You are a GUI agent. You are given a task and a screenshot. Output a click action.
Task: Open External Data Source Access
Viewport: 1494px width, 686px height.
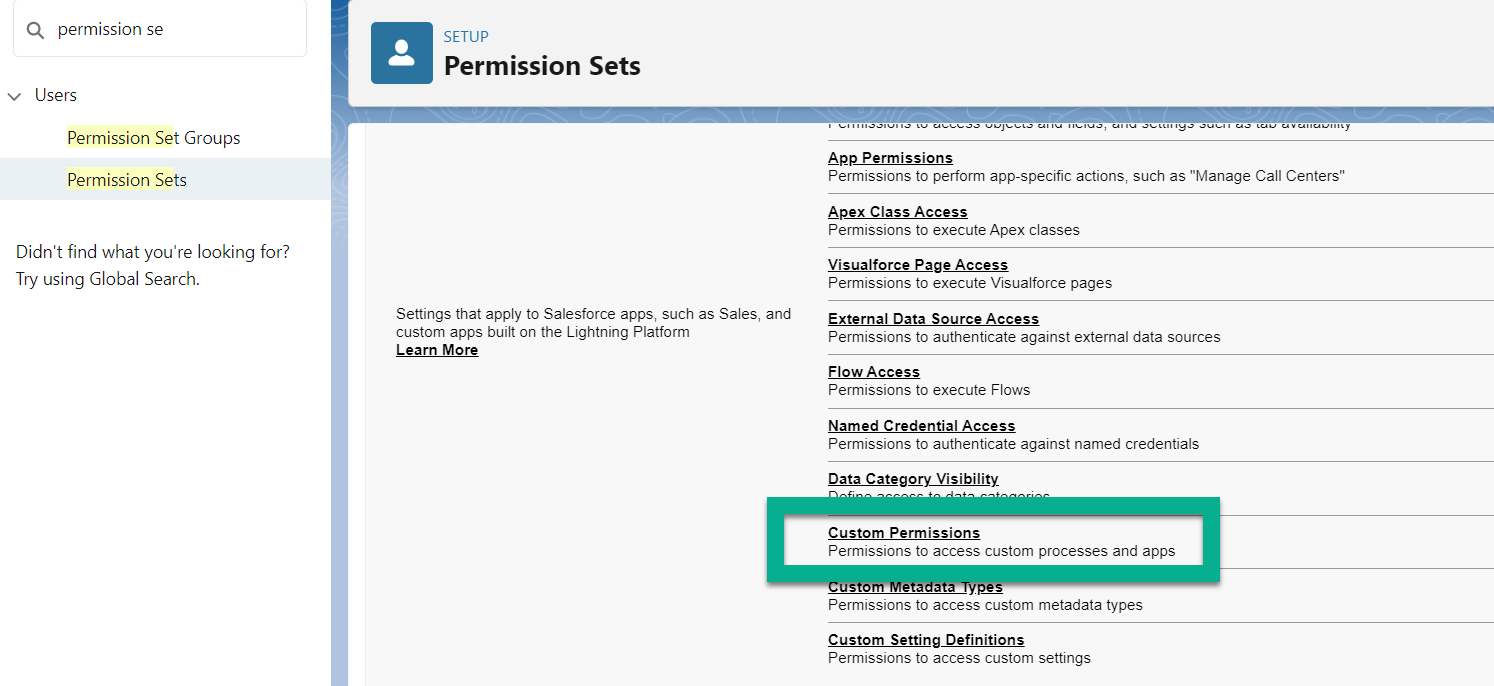(x=933, y=318)
